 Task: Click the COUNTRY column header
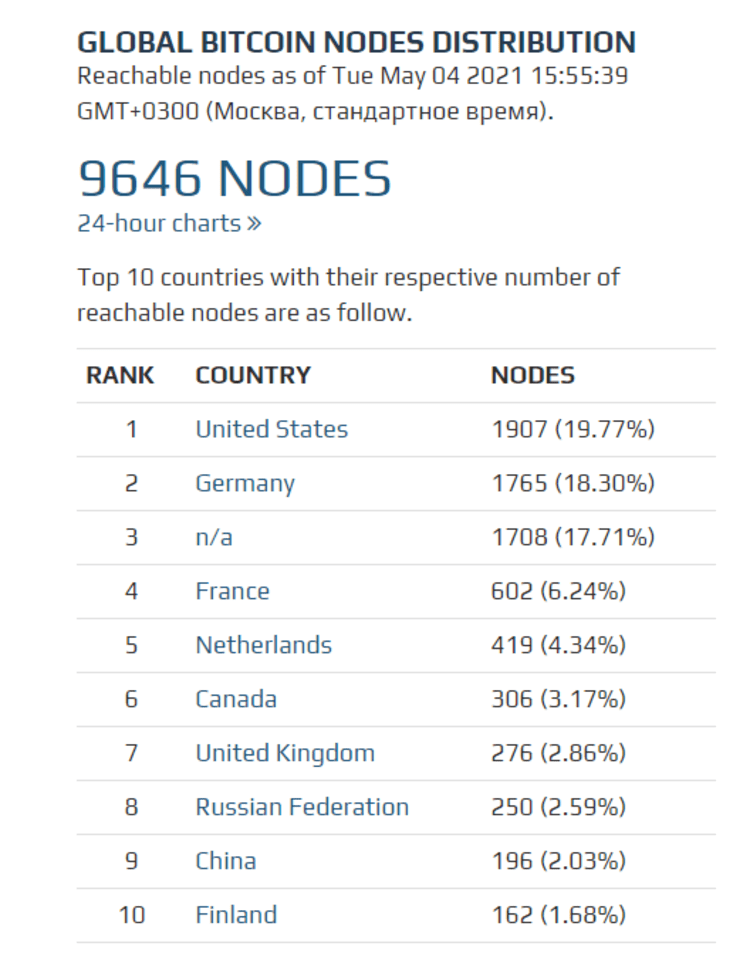tap(253, 376)
